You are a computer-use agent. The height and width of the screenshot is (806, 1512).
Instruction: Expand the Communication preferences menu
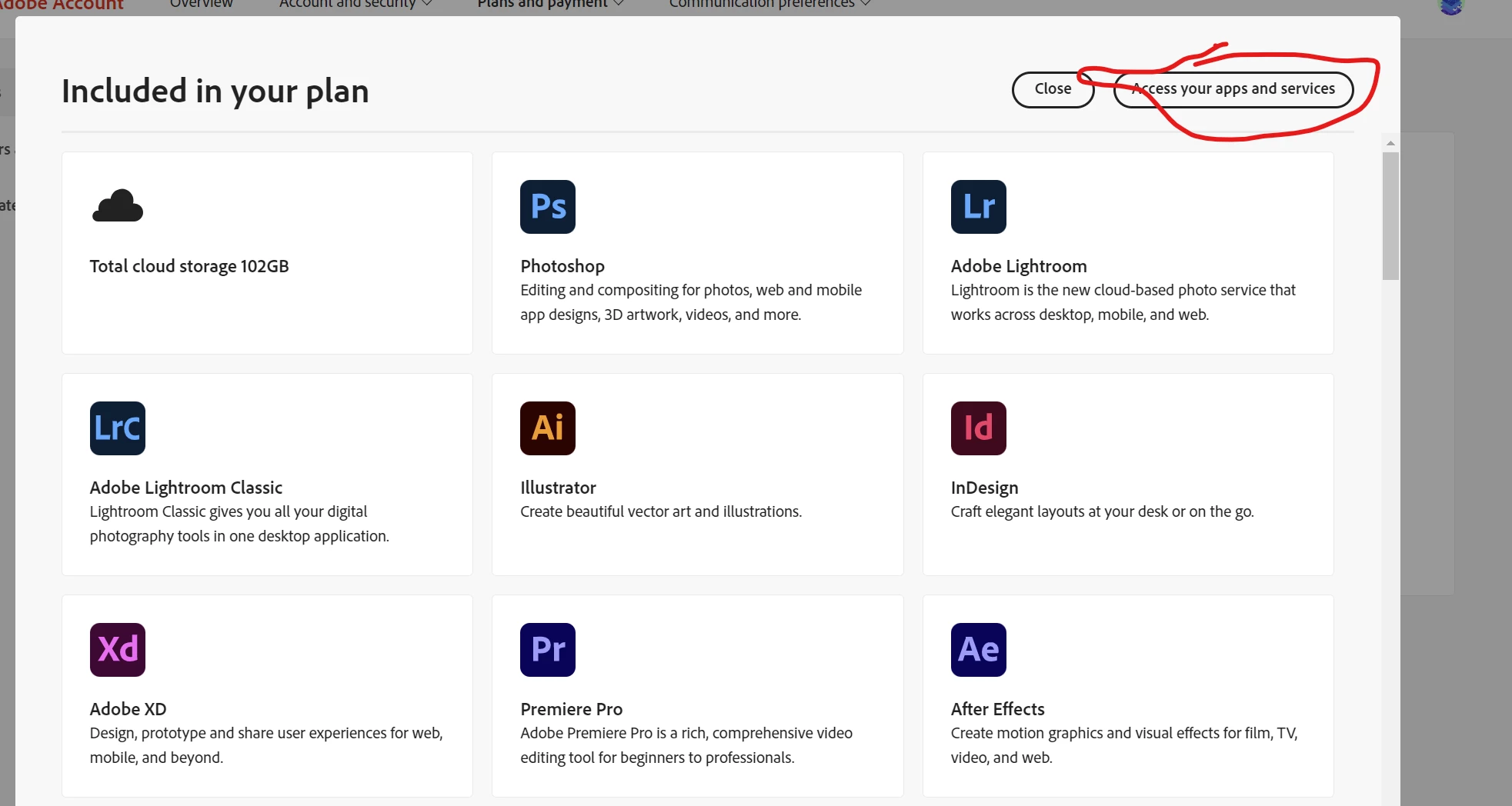point(769,4)
